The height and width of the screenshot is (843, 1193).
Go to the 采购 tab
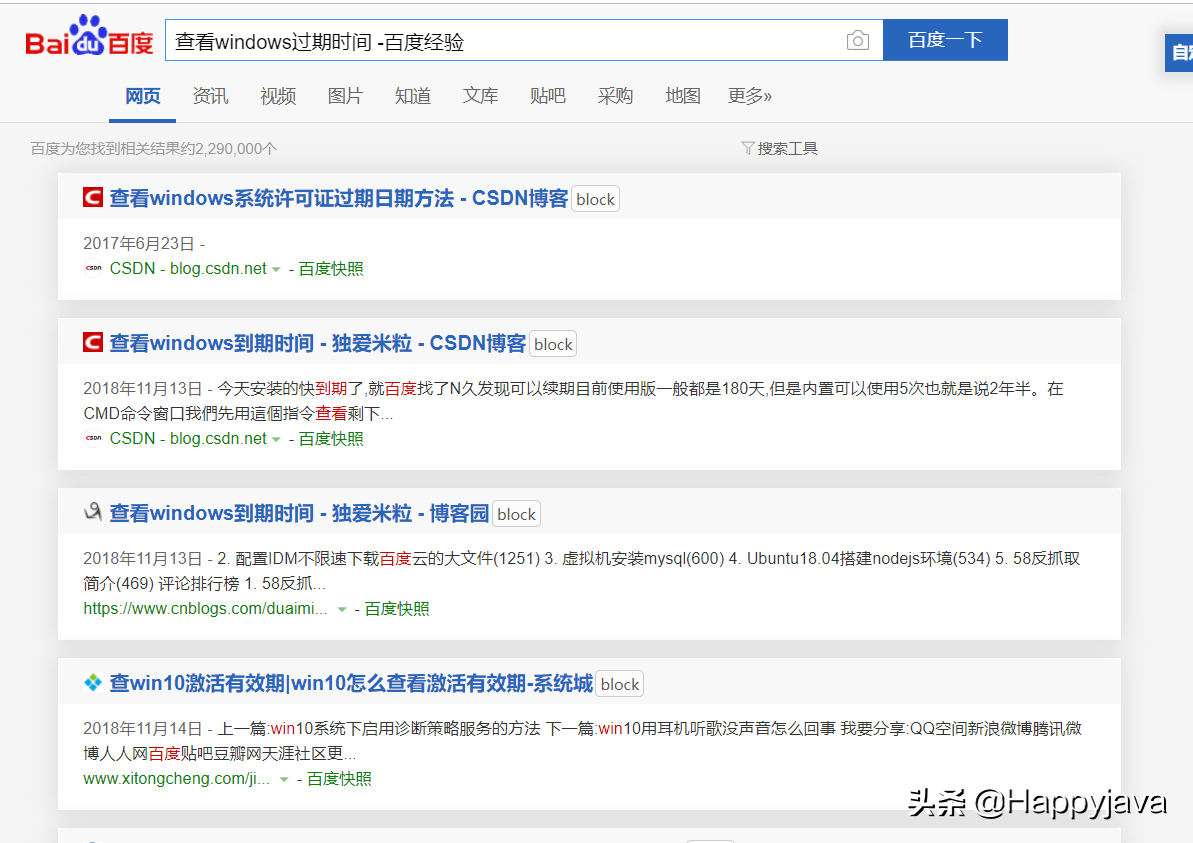615,96
